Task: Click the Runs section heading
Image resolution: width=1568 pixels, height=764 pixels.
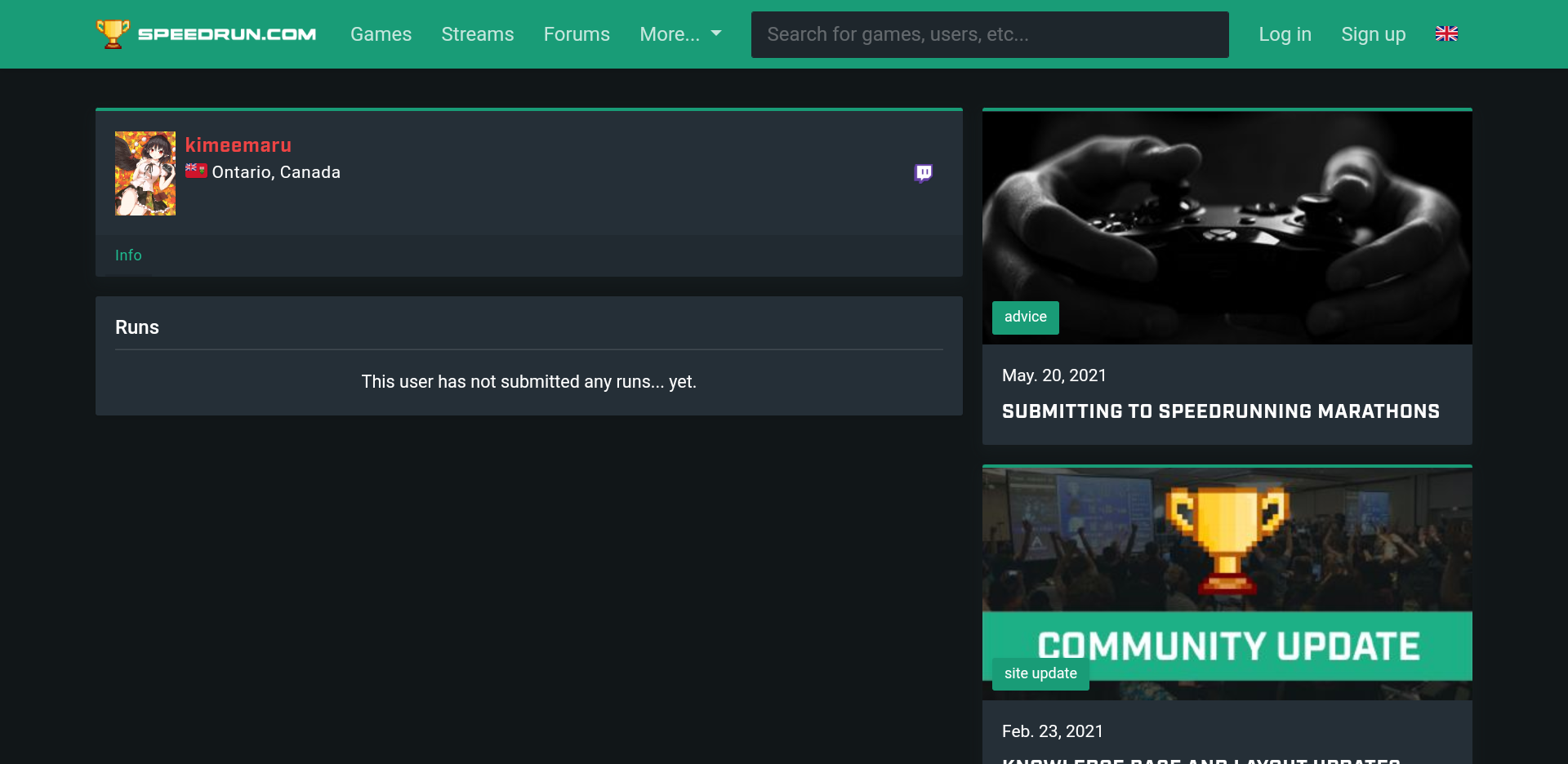Action: tap(137, 327)
